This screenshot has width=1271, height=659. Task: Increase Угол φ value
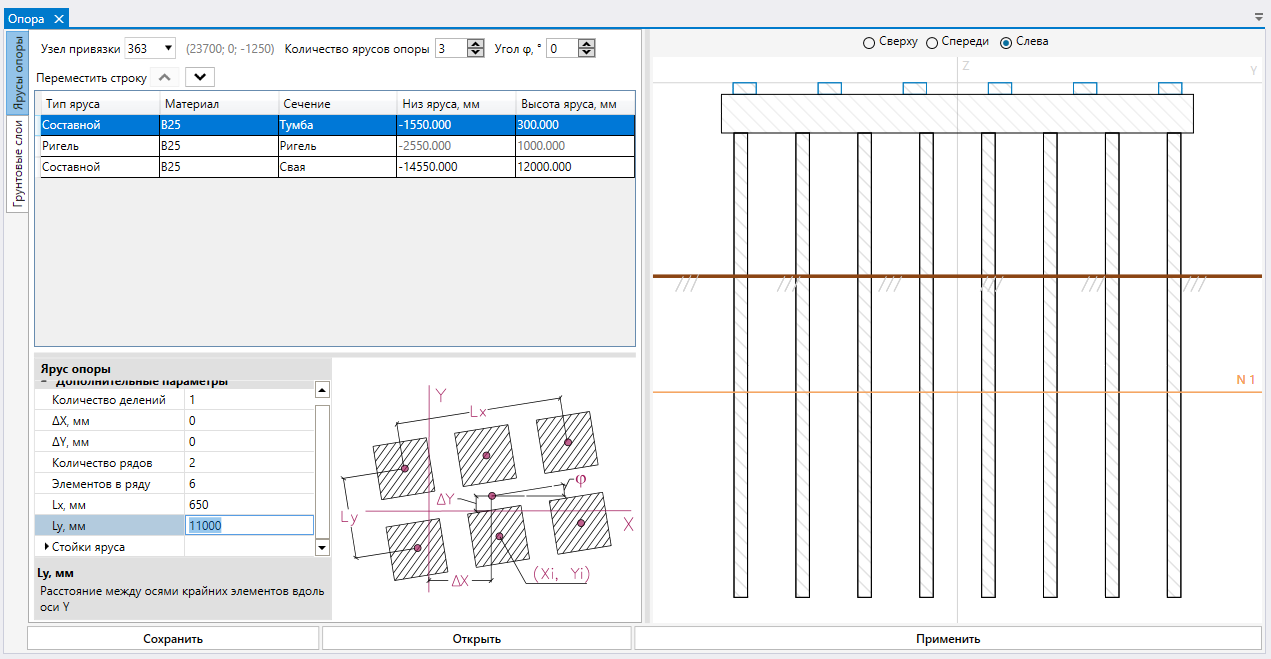(x=587, y=44)
